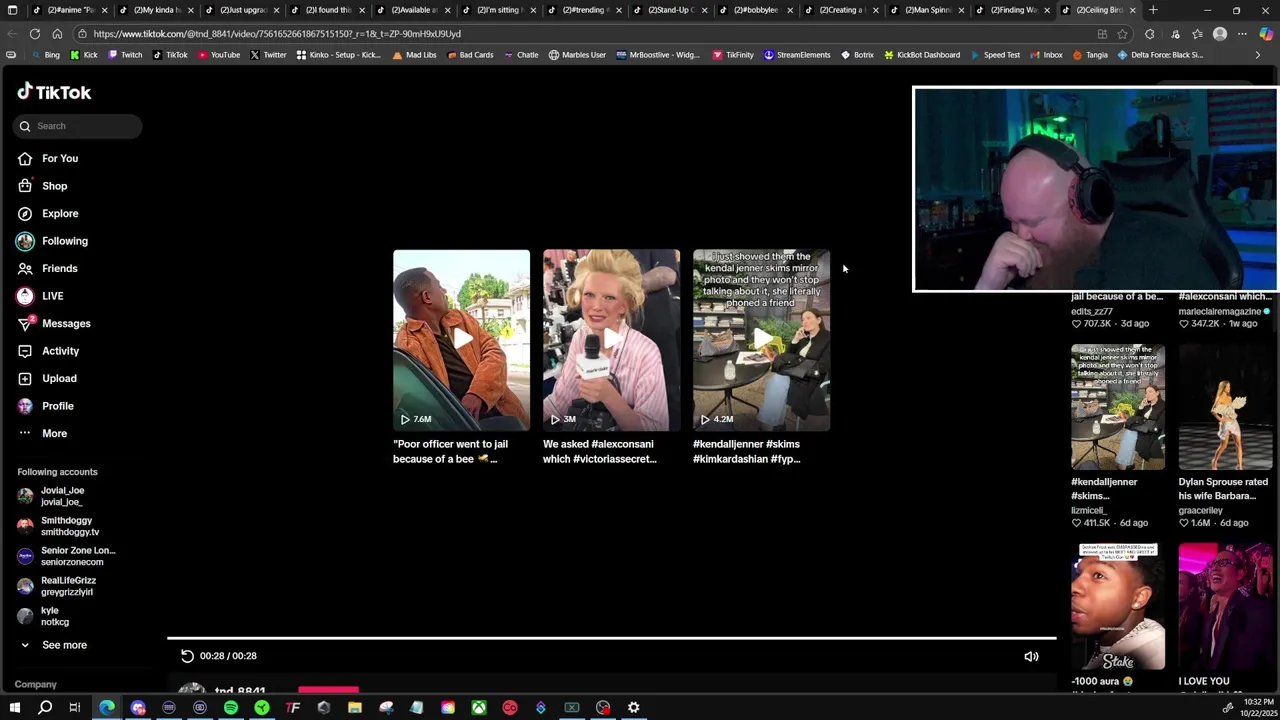Close the Ceiling Bird tab

[1132, 10]
